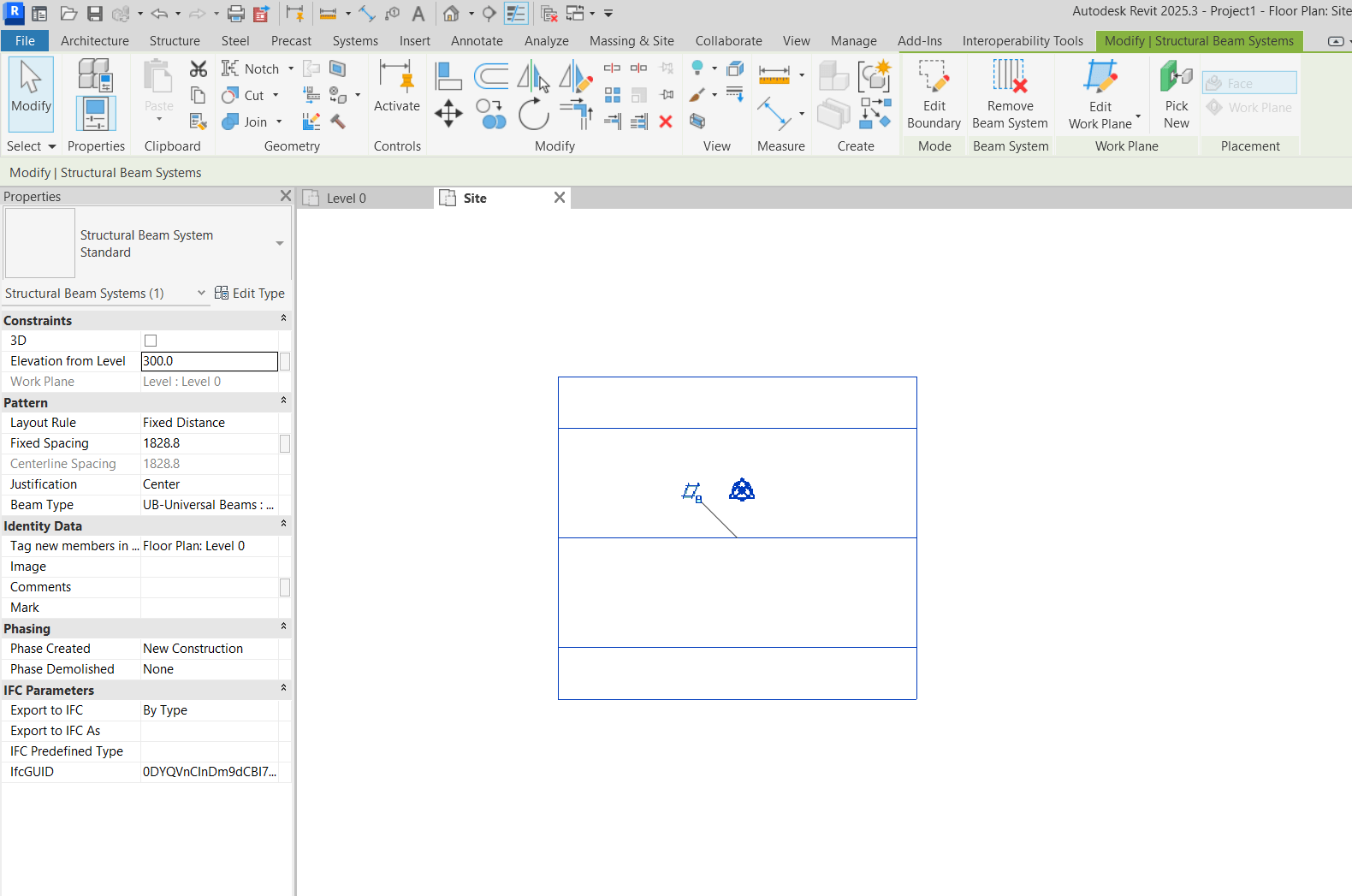
Task: Toggle the 3D constraint checkbox
Action: click(x=151, y=341)
